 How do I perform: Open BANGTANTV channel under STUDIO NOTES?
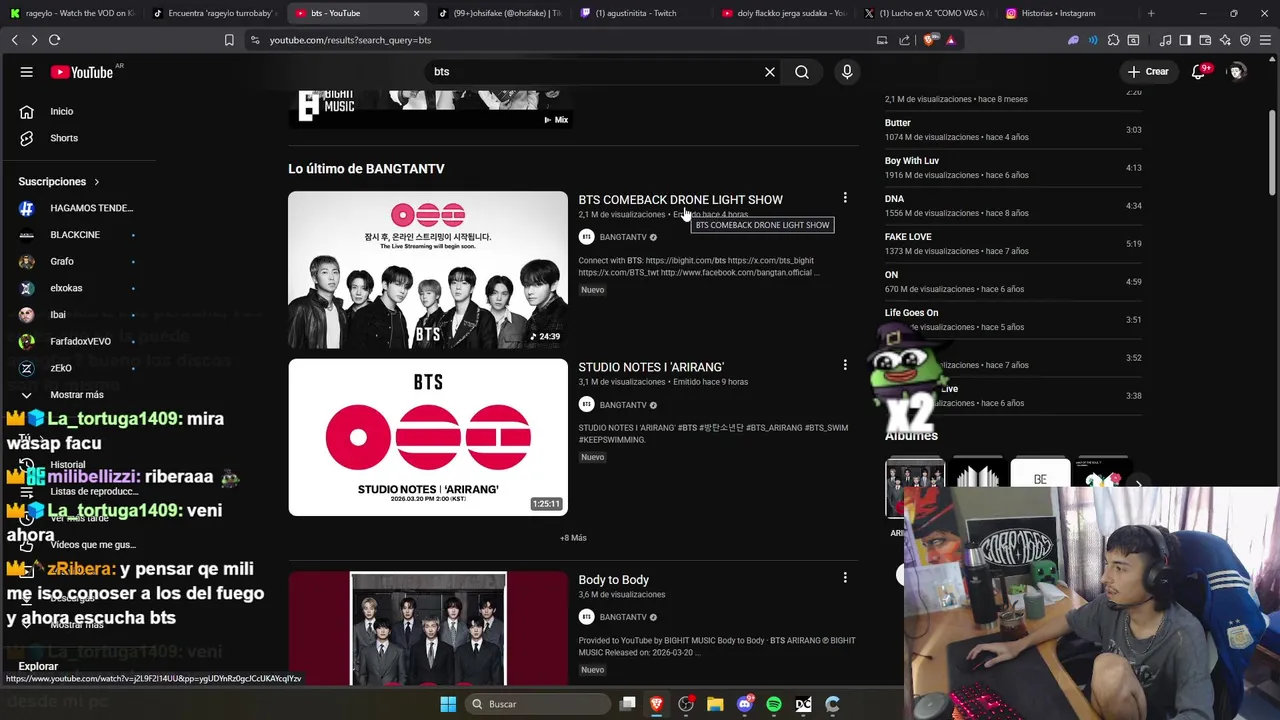tap(623, 405)
